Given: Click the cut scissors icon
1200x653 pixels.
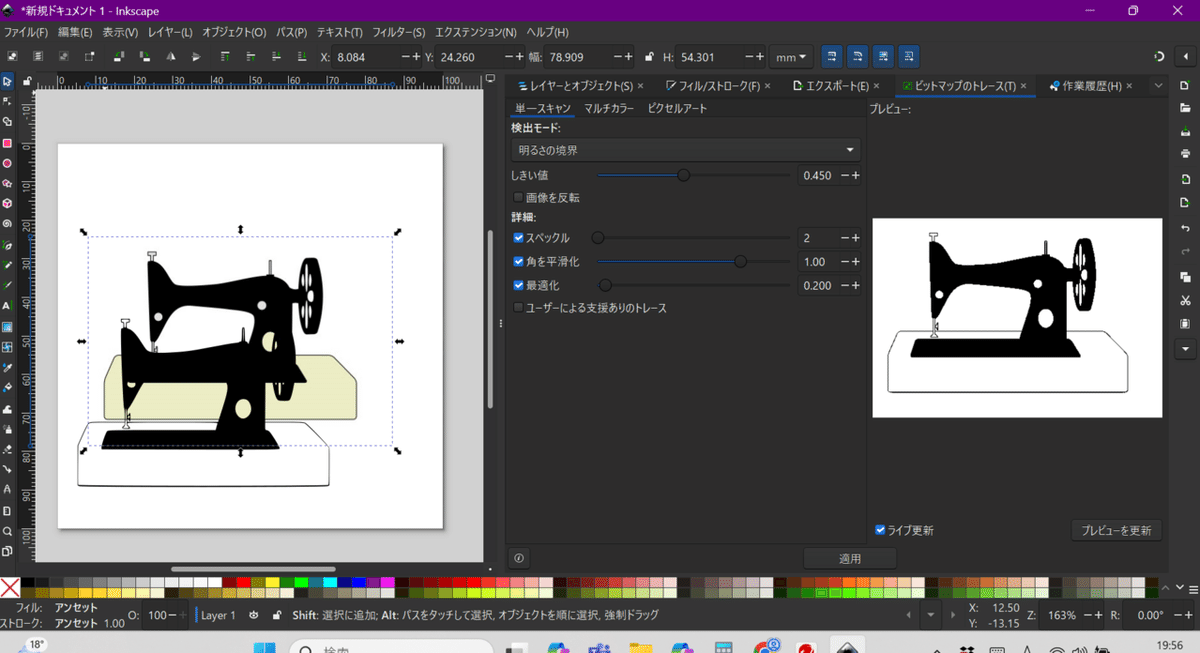Looking at the screenshot, I should click(1185, 300).
